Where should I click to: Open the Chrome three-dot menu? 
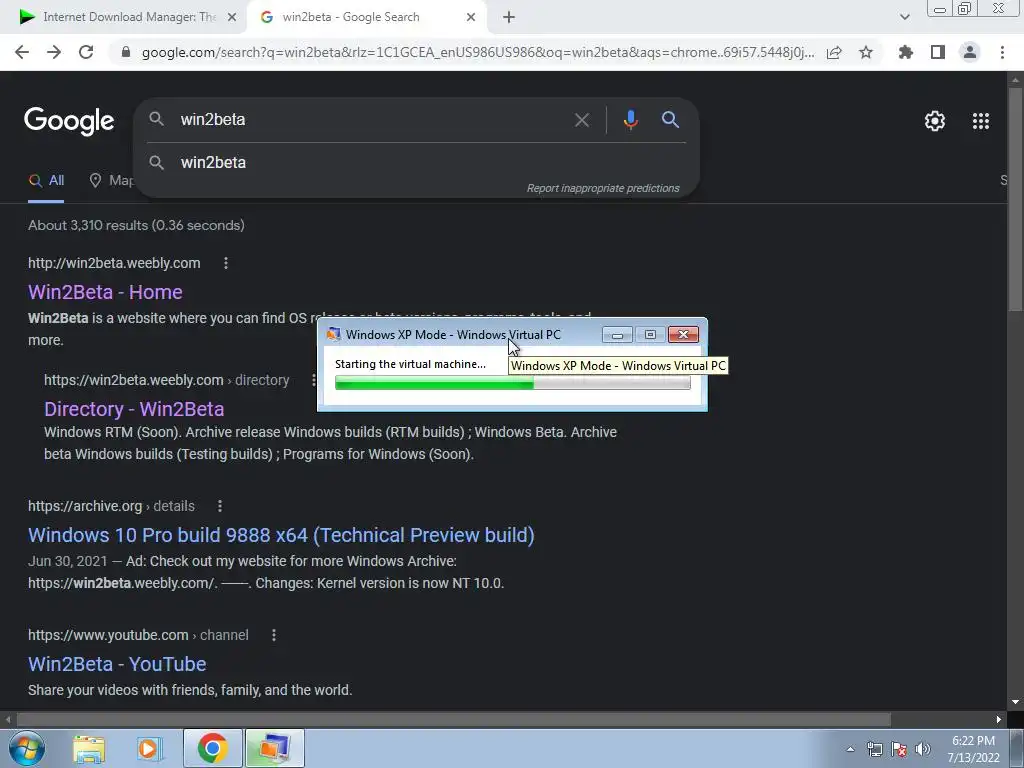[1002, 52]
